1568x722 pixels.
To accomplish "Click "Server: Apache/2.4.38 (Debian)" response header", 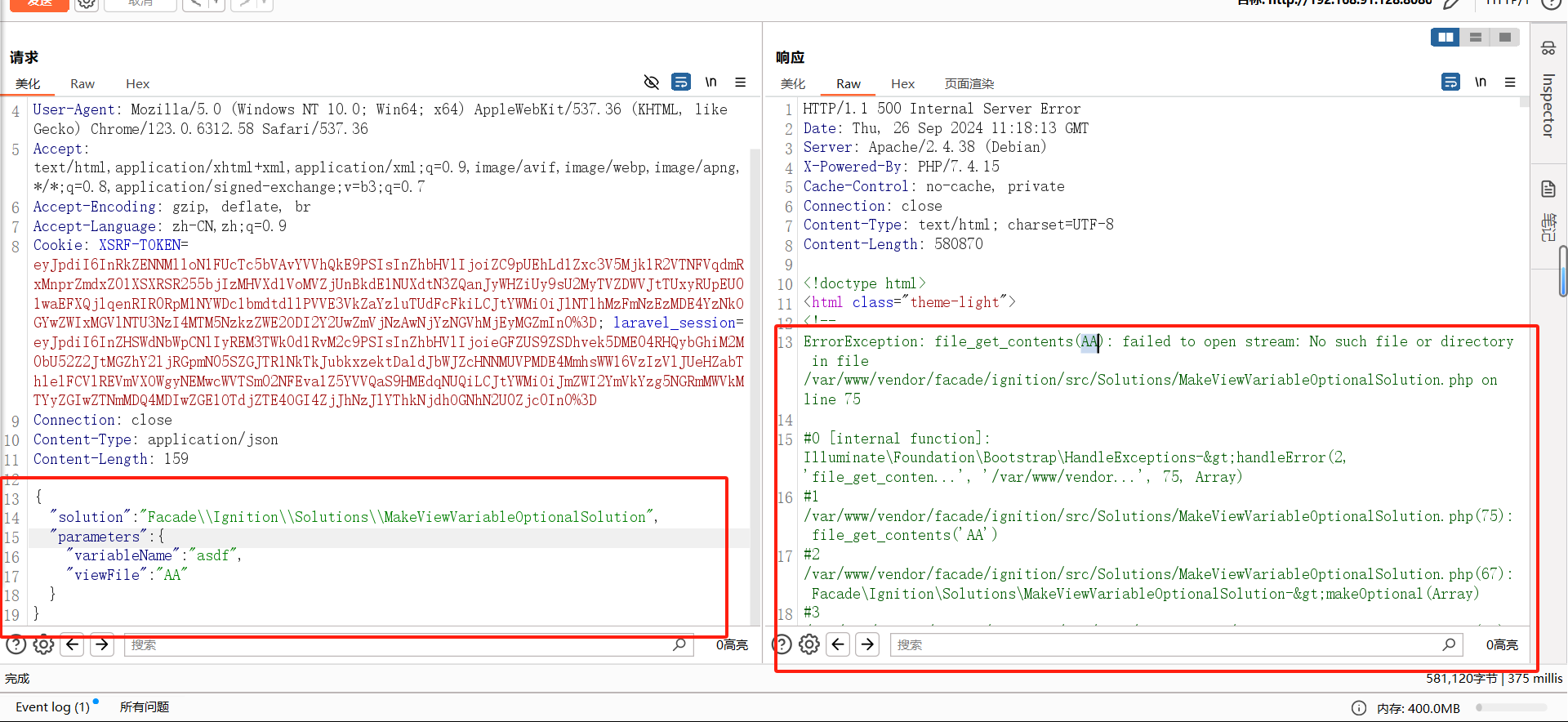I will [x=924, y=147].
